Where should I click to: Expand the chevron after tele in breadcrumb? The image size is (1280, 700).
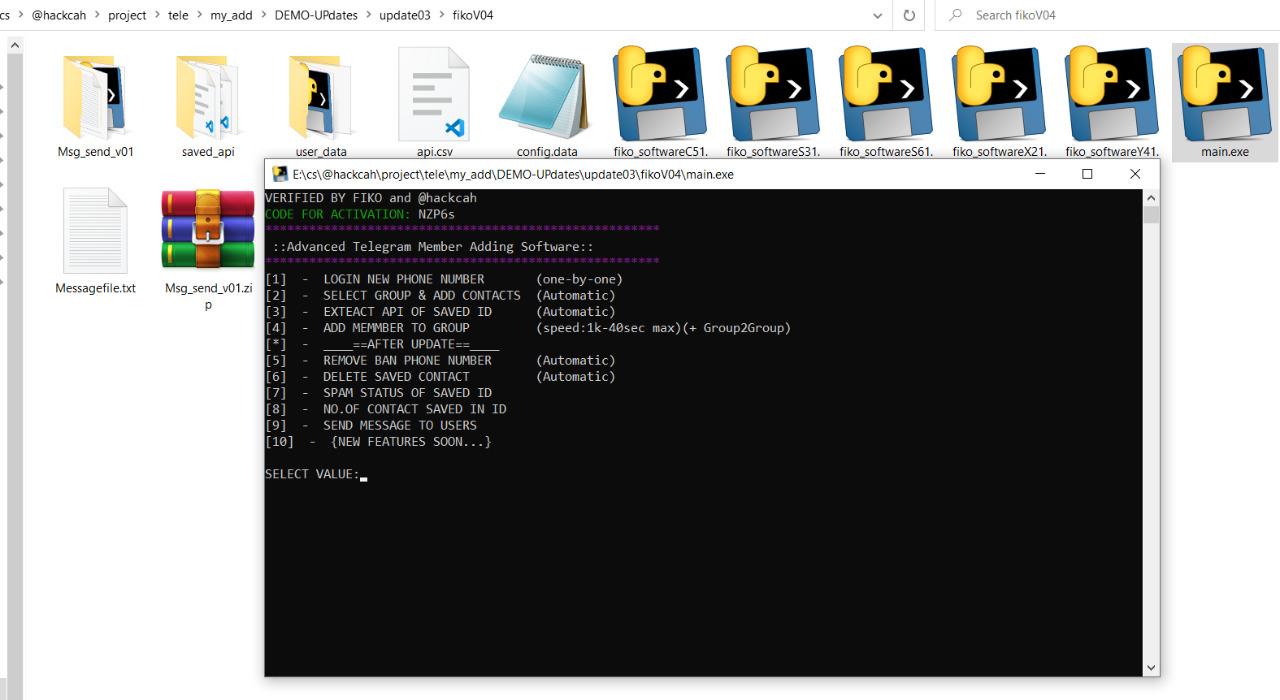(199, 15)
